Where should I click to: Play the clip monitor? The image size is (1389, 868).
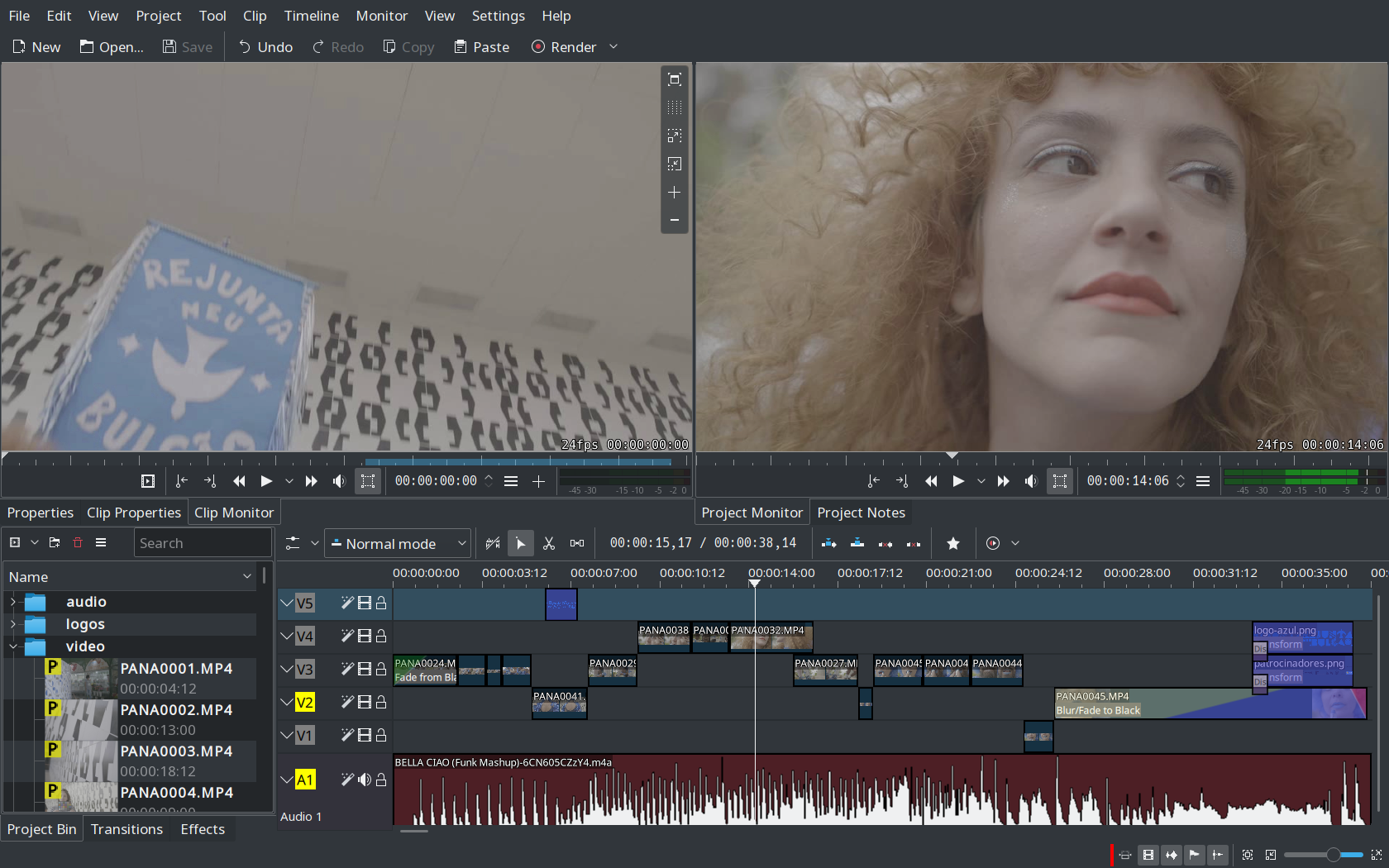click(266, 481)
